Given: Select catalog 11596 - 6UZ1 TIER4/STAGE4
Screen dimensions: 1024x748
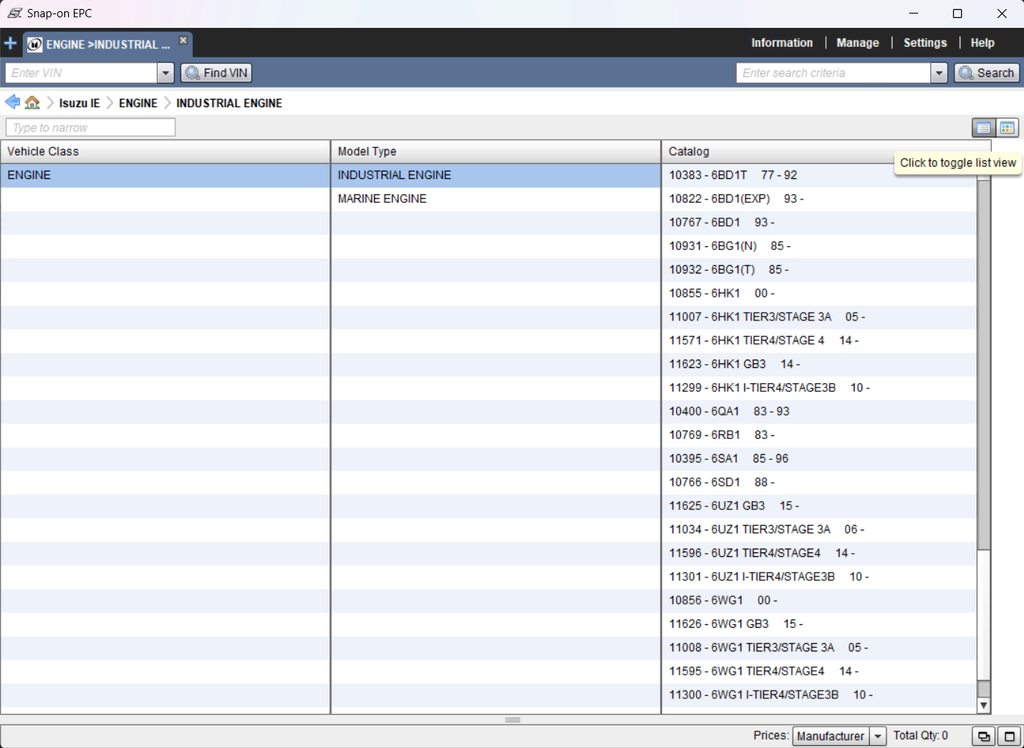Looking at the screenshot, I should 819,553.
